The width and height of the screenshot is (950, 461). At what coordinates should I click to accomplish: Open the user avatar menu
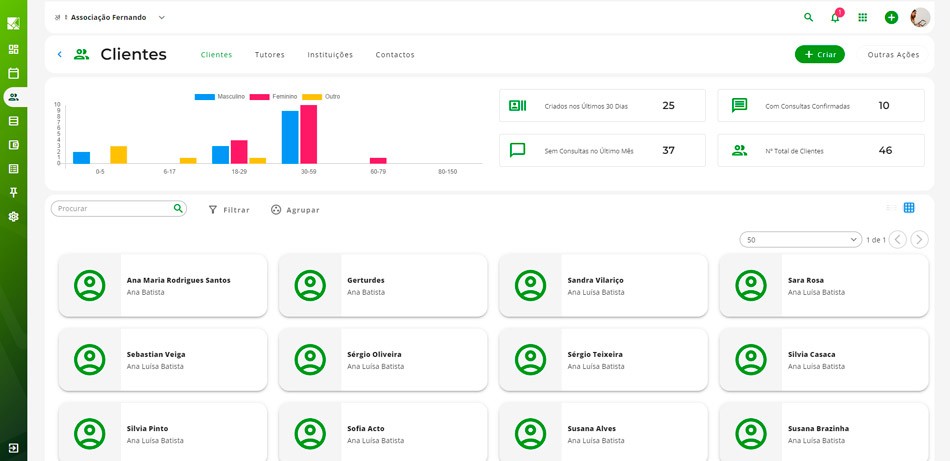[920, 18]
